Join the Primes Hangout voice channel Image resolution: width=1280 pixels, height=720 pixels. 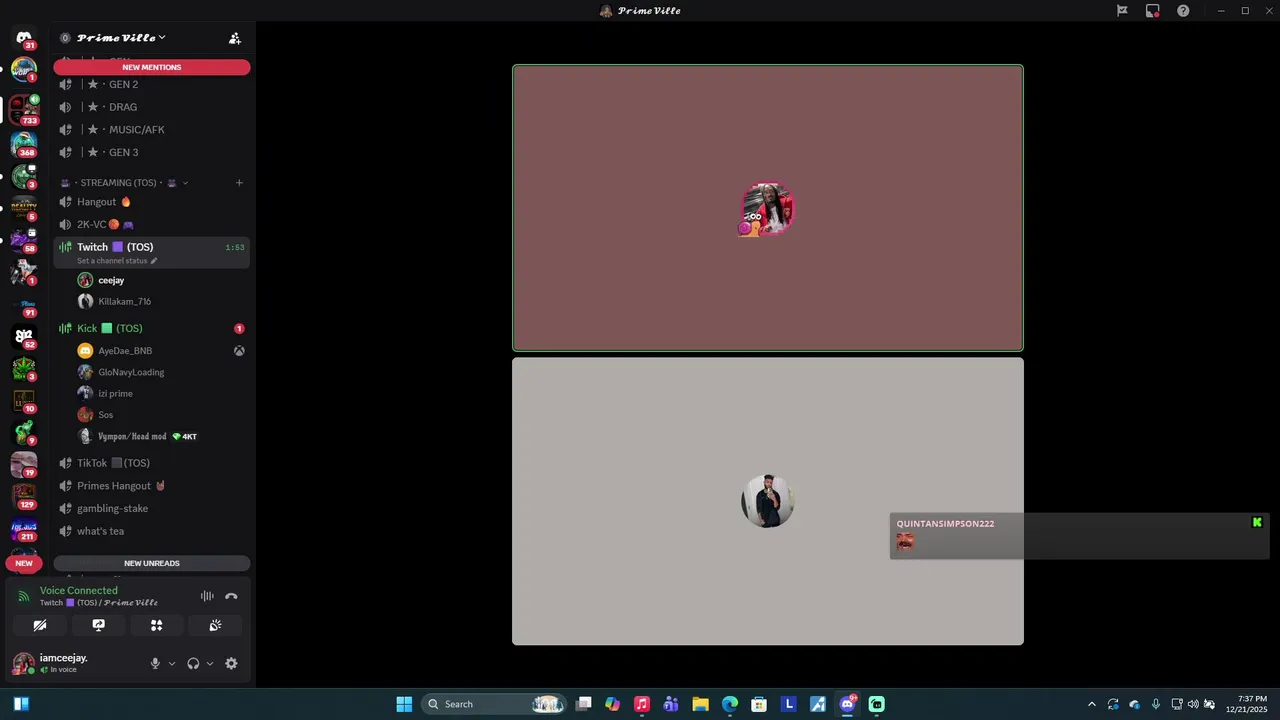(152, 486)
